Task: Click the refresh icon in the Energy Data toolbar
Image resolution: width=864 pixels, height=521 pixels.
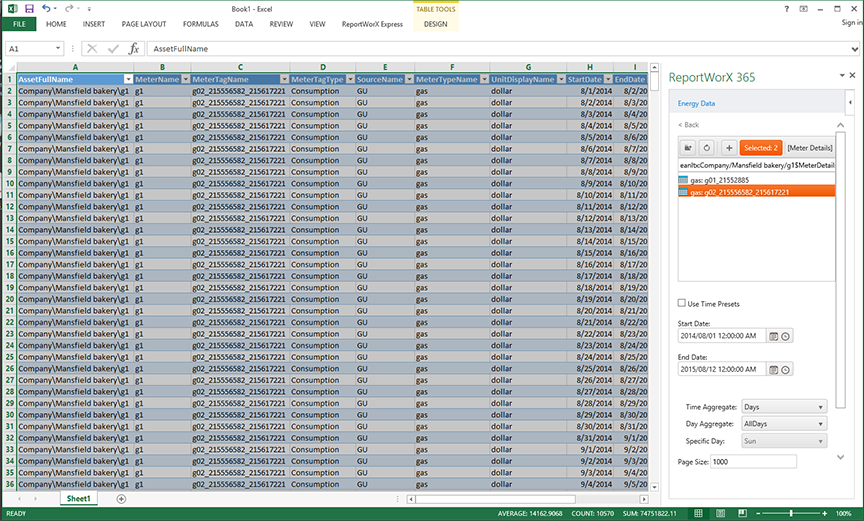Action: [x=706, y=147]
